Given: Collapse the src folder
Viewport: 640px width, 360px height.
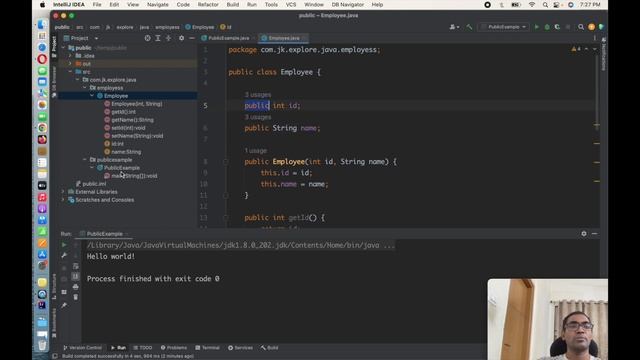Looking at the screenshot, I should pyautogui.click(x=70, y=72).
